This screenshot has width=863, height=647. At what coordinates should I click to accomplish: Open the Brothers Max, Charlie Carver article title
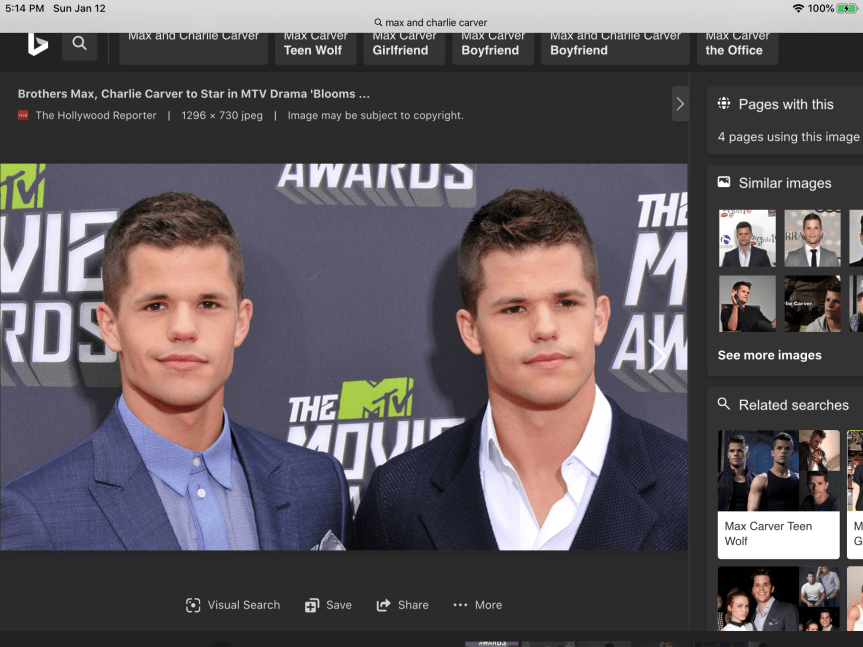pyautogui.click(x=194, y=94)
